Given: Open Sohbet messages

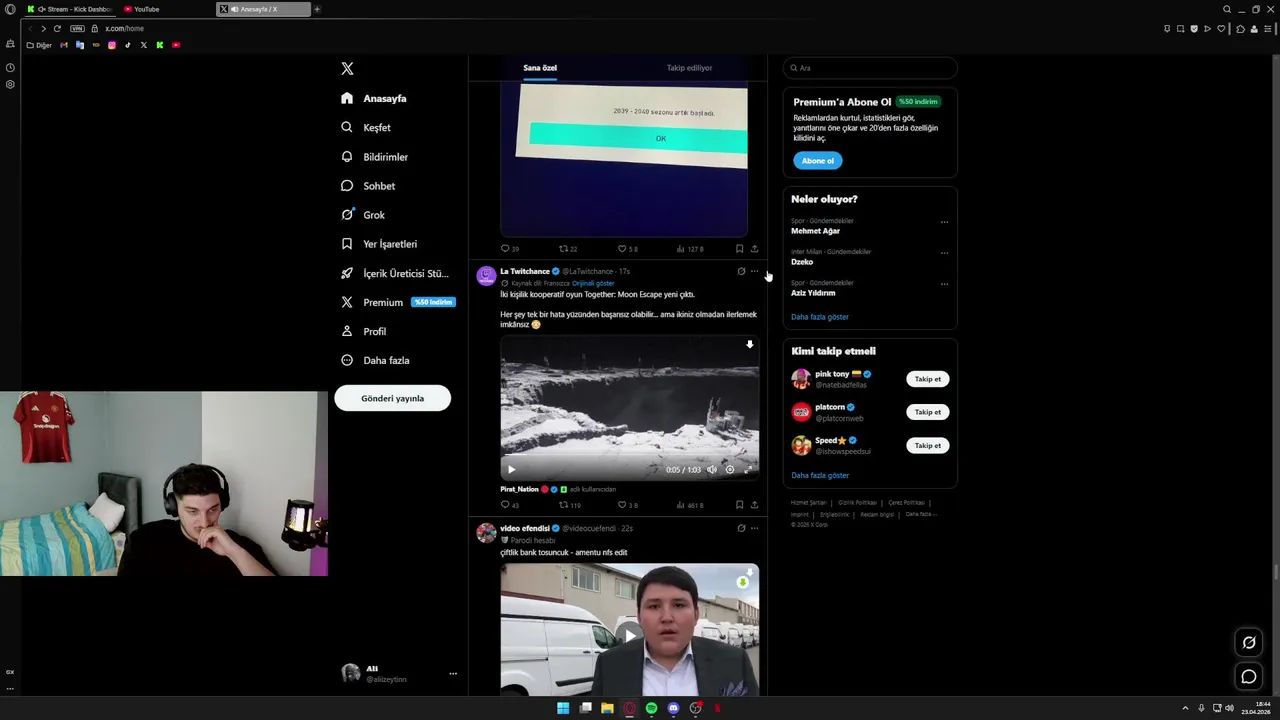Looking at the screenshot, I should [367, 186].
